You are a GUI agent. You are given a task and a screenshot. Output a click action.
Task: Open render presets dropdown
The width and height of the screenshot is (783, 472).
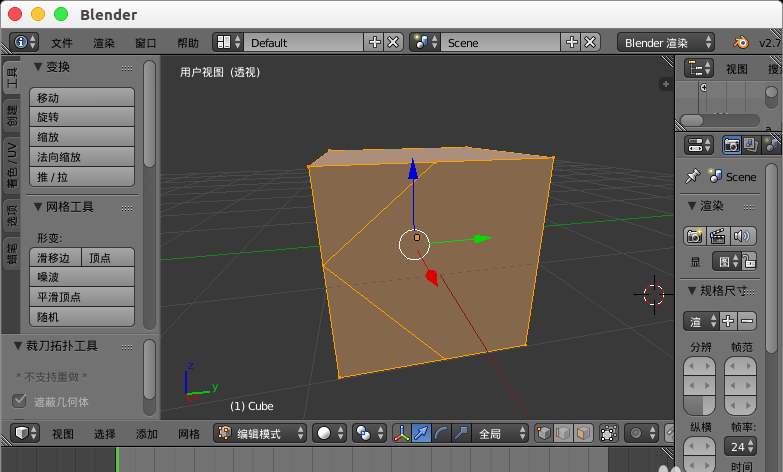click(702, 321)
